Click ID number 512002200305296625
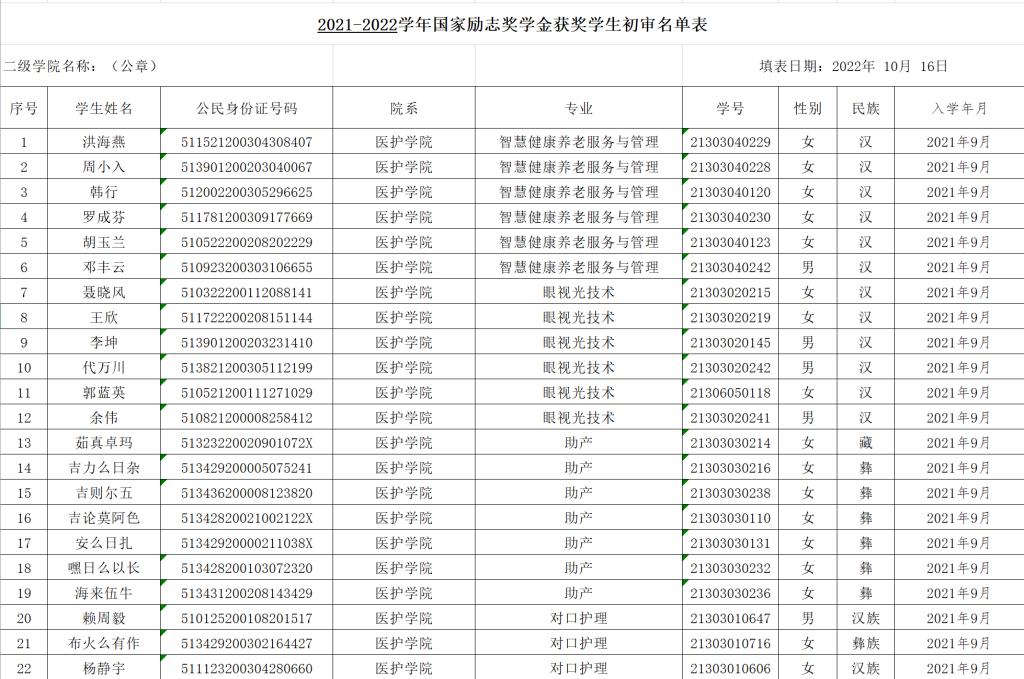Viewport: 1024px width, 679px height. (247, 192)
